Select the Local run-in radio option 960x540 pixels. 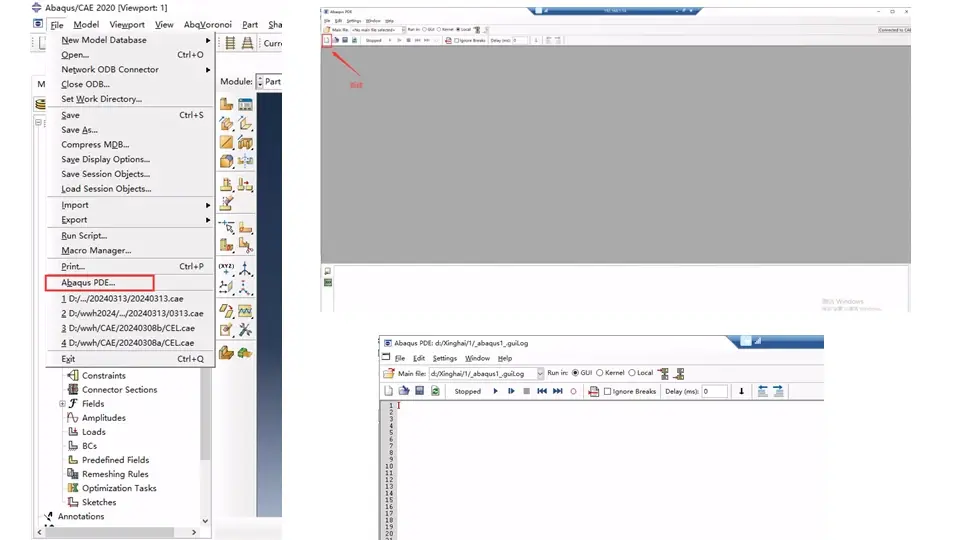tap(632, 373)
